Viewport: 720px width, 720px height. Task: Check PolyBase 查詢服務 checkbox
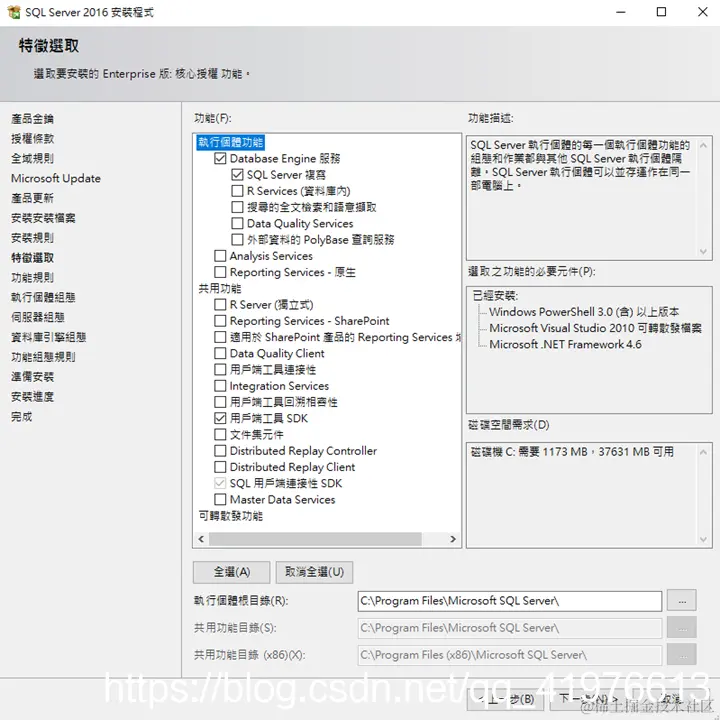(237, 239)
